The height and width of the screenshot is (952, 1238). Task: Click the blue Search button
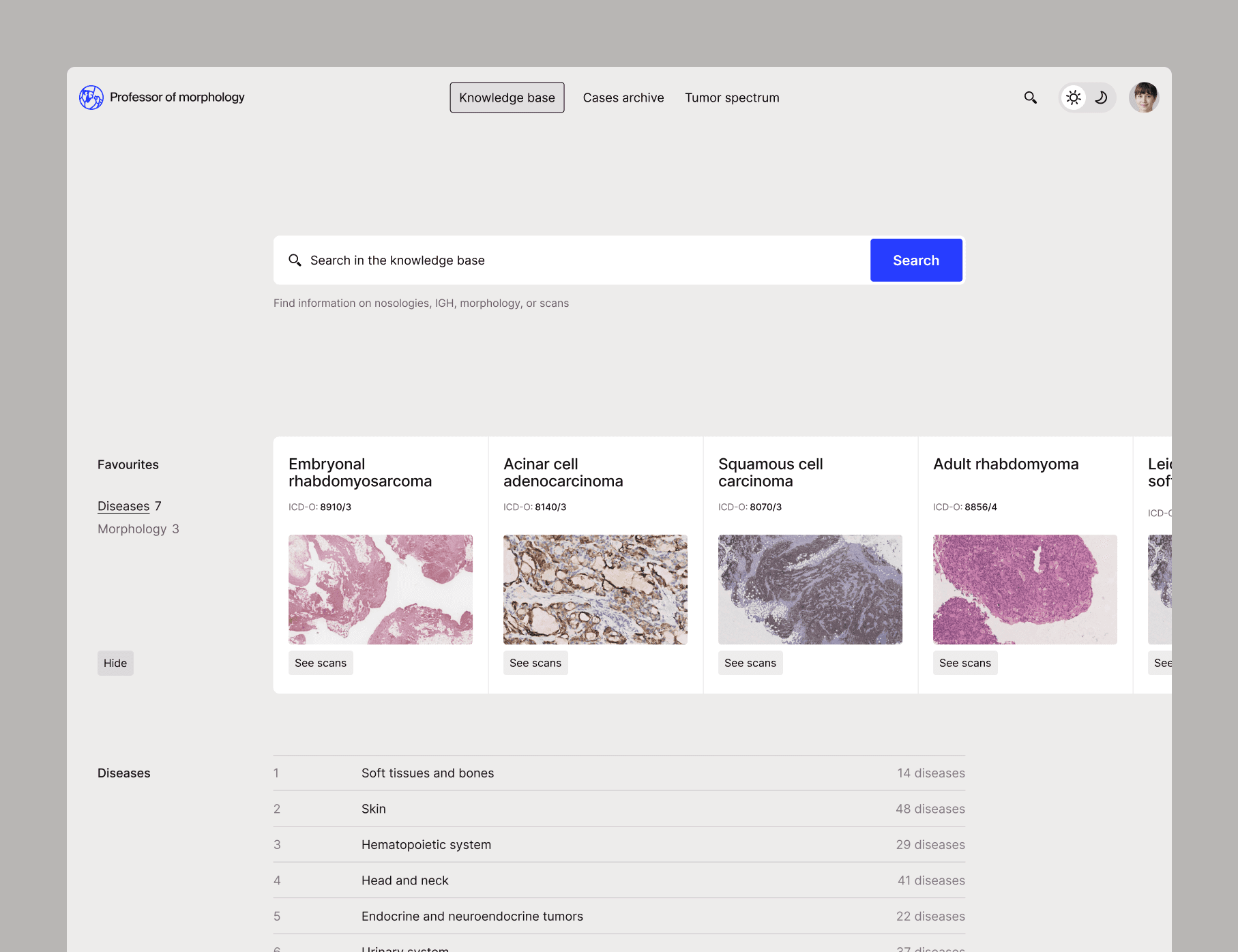916,260
